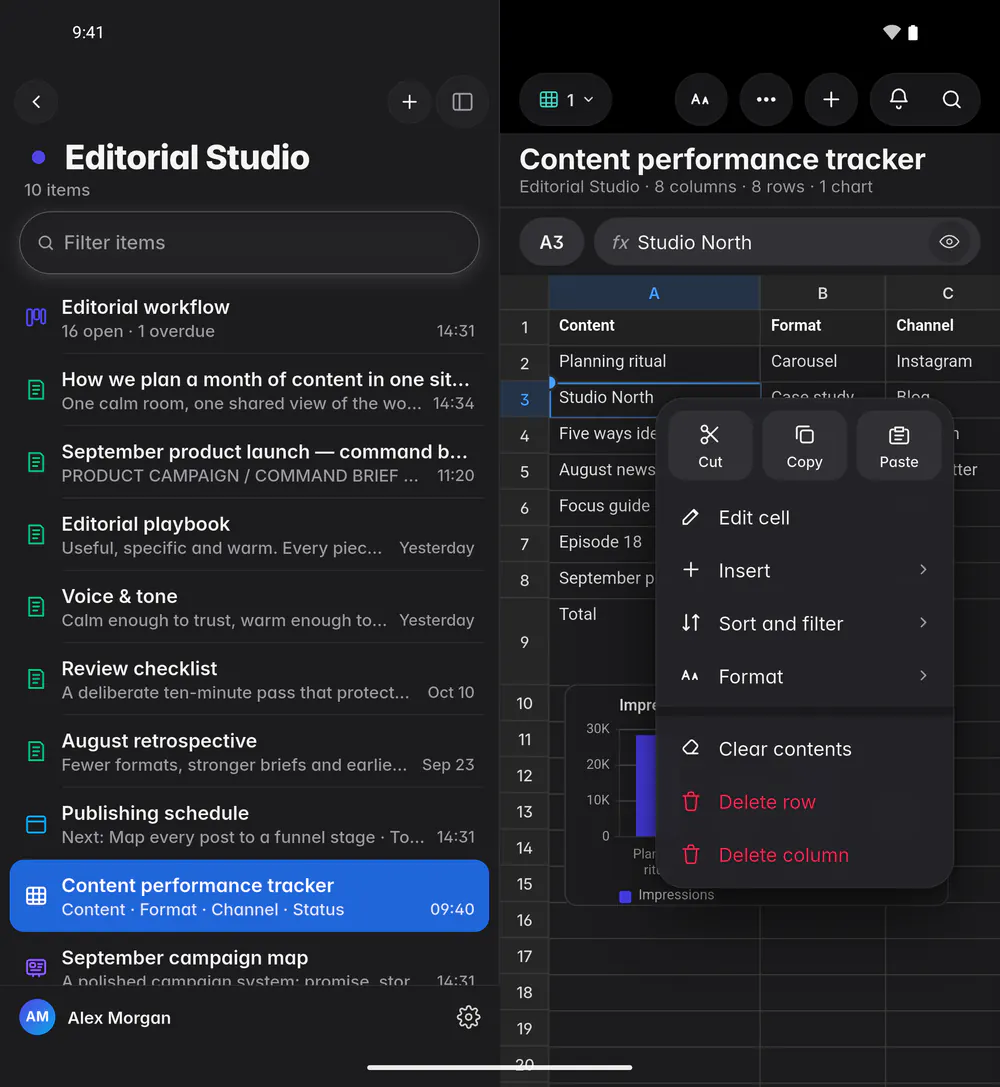Expand the Insert submenu
The width and height of the screenshot is (1000, 1087).
pos(805,571)
